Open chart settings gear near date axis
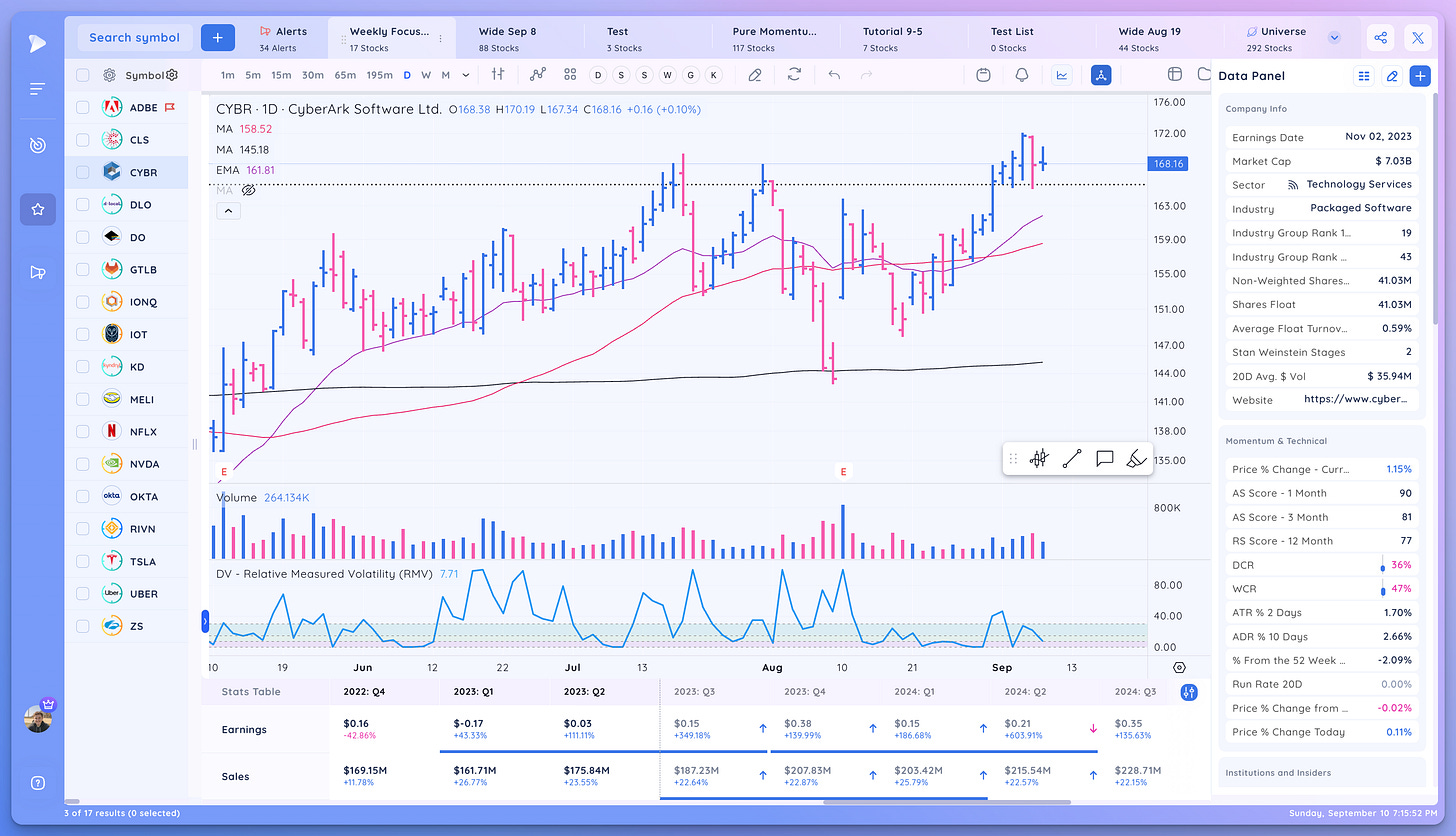This screenshot has width=1456, height=836. [1179, 668]
